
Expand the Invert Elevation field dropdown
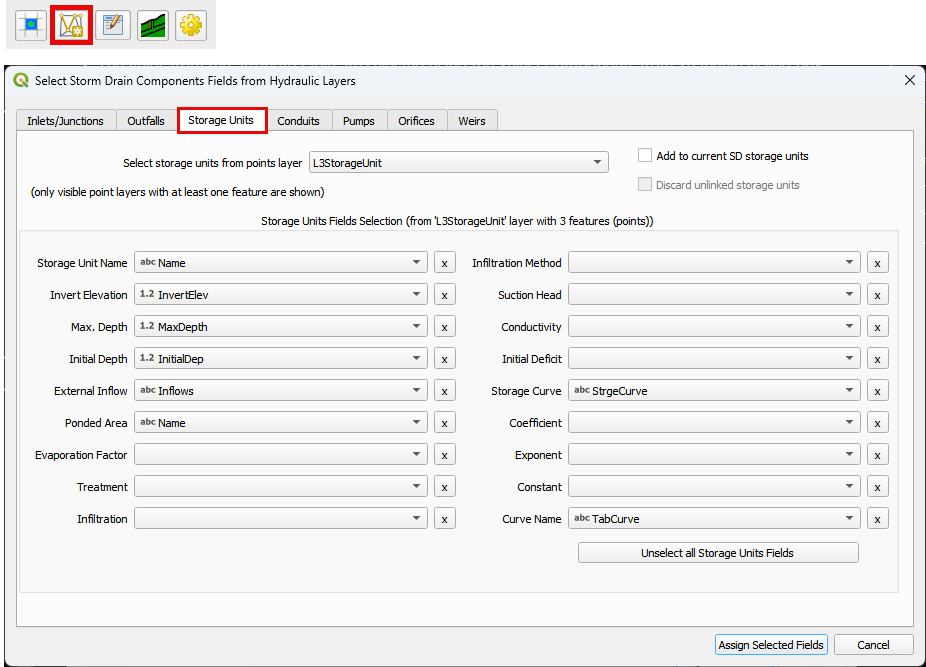tap(280, 295)
